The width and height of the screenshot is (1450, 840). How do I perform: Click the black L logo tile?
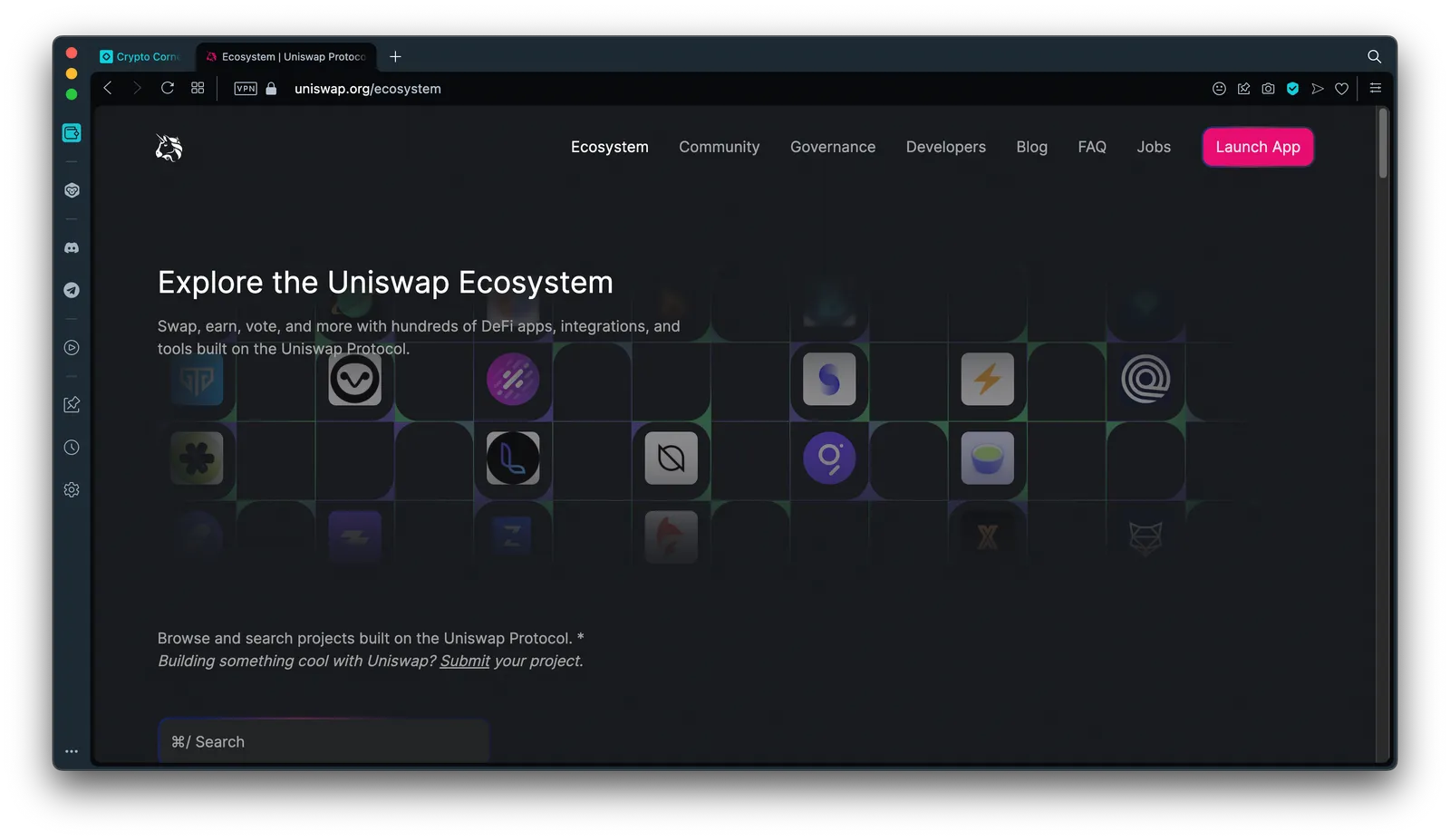coord(513,458)
